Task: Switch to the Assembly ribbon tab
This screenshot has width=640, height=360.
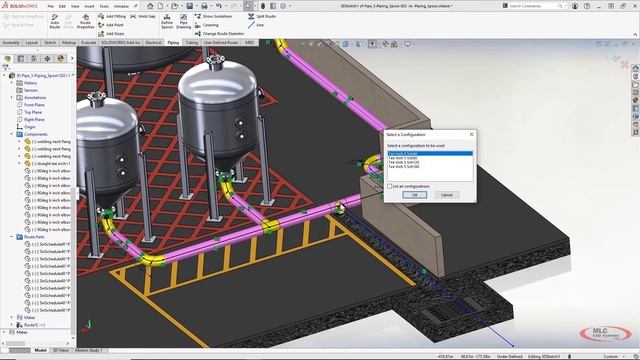Action: click(11, 42)
